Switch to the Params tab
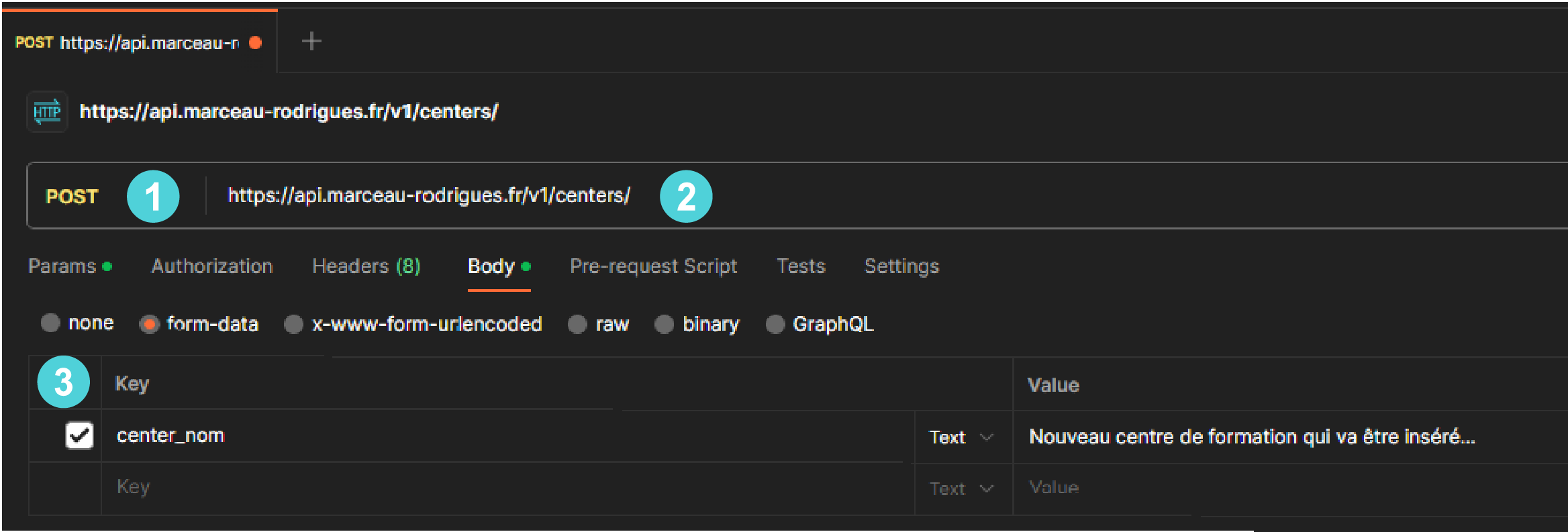The height and width of the screenshot is (532, 1568). 62,266
